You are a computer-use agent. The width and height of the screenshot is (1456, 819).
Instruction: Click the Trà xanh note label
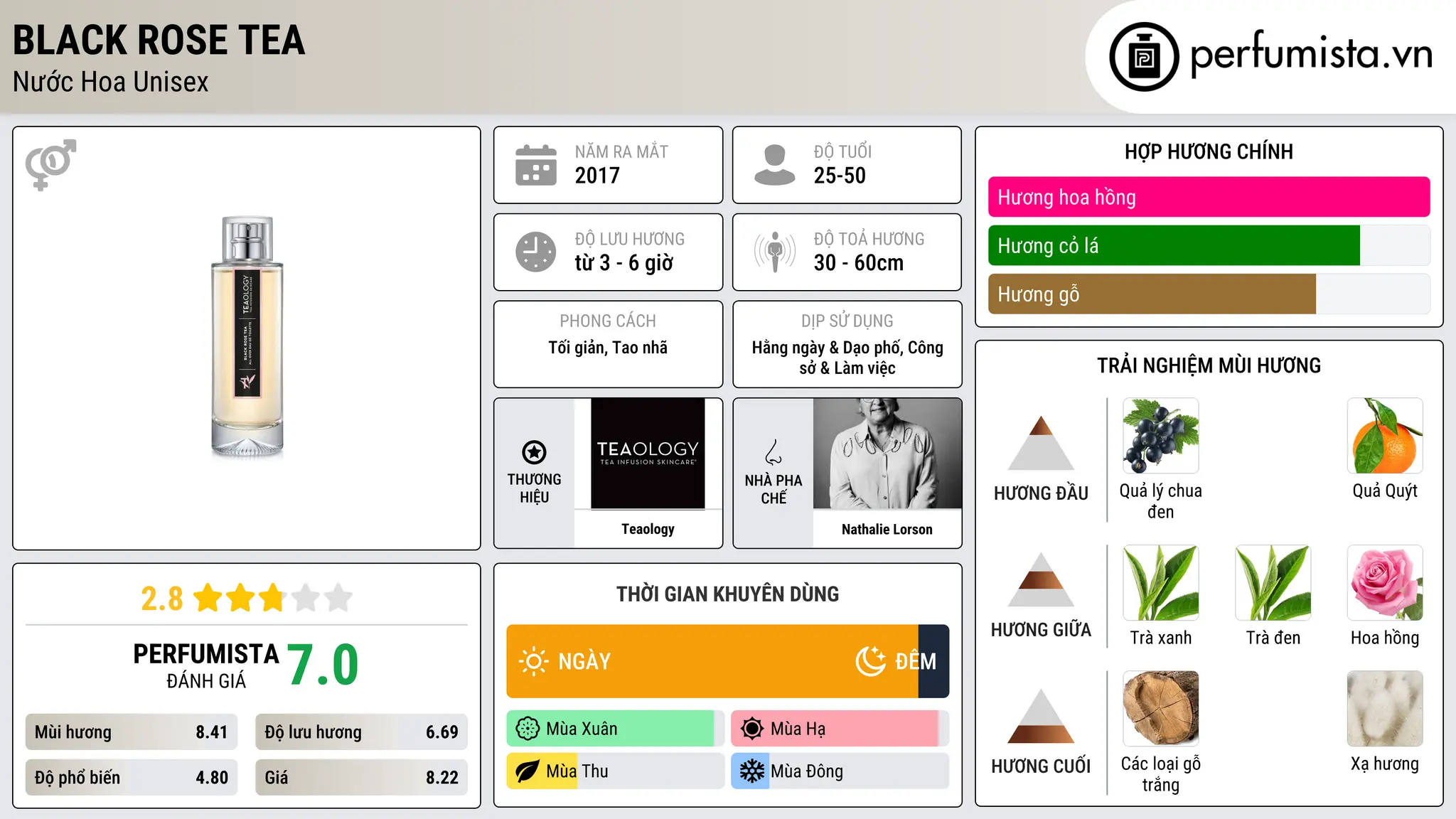(1160, 638)
